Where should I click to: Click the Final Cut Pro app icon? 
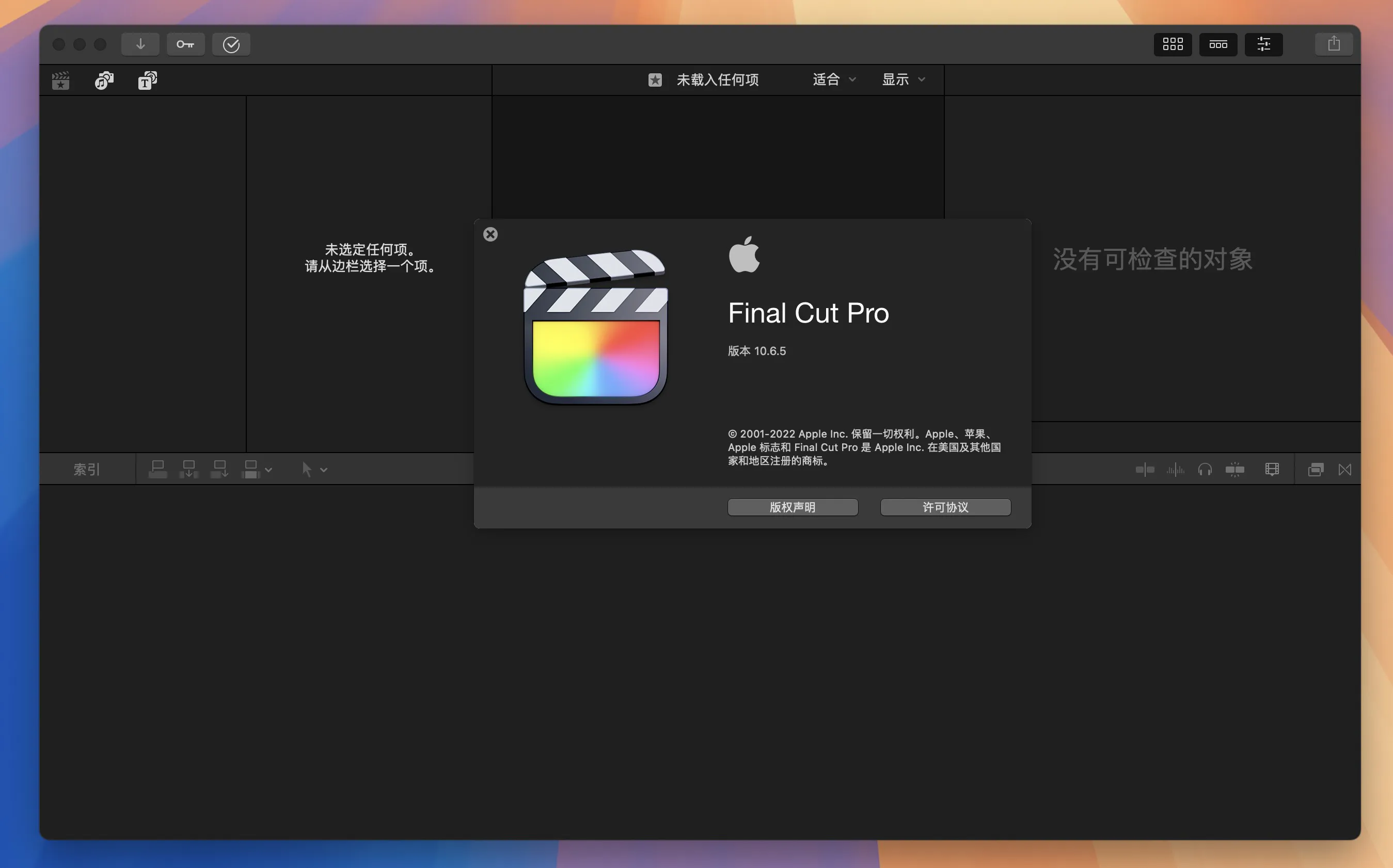pyautogui.click(x=595, y=327)
